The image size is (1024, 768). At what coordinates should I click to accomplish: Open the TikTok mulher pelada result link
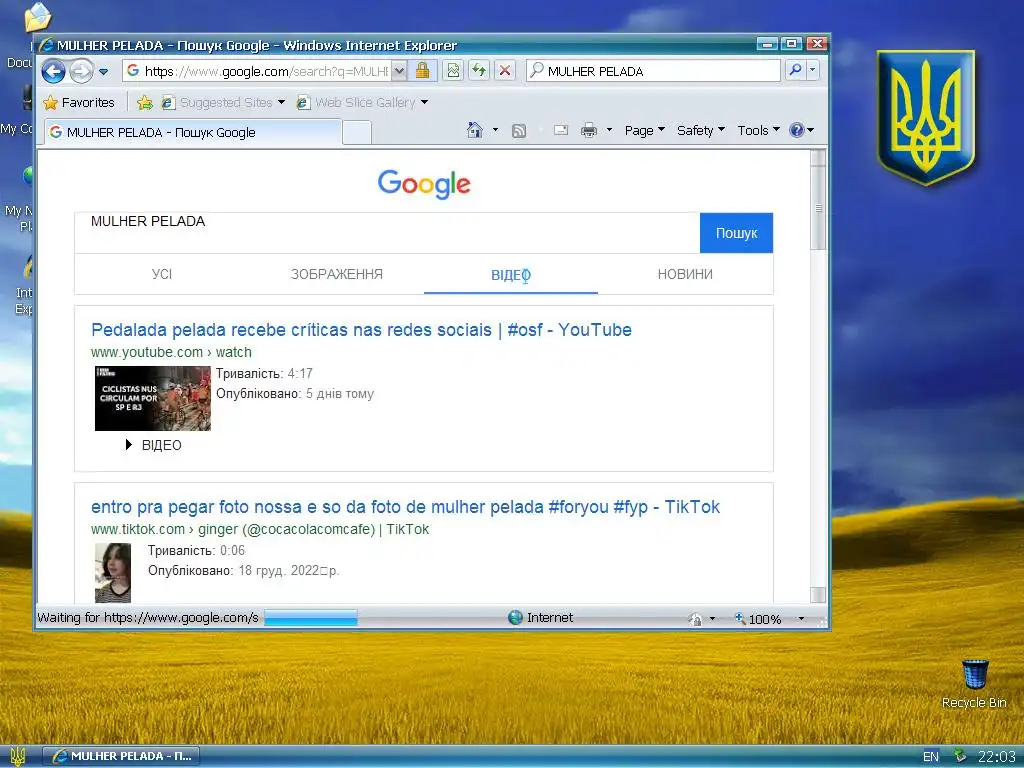pyautogui.click(x=405, y=507)
